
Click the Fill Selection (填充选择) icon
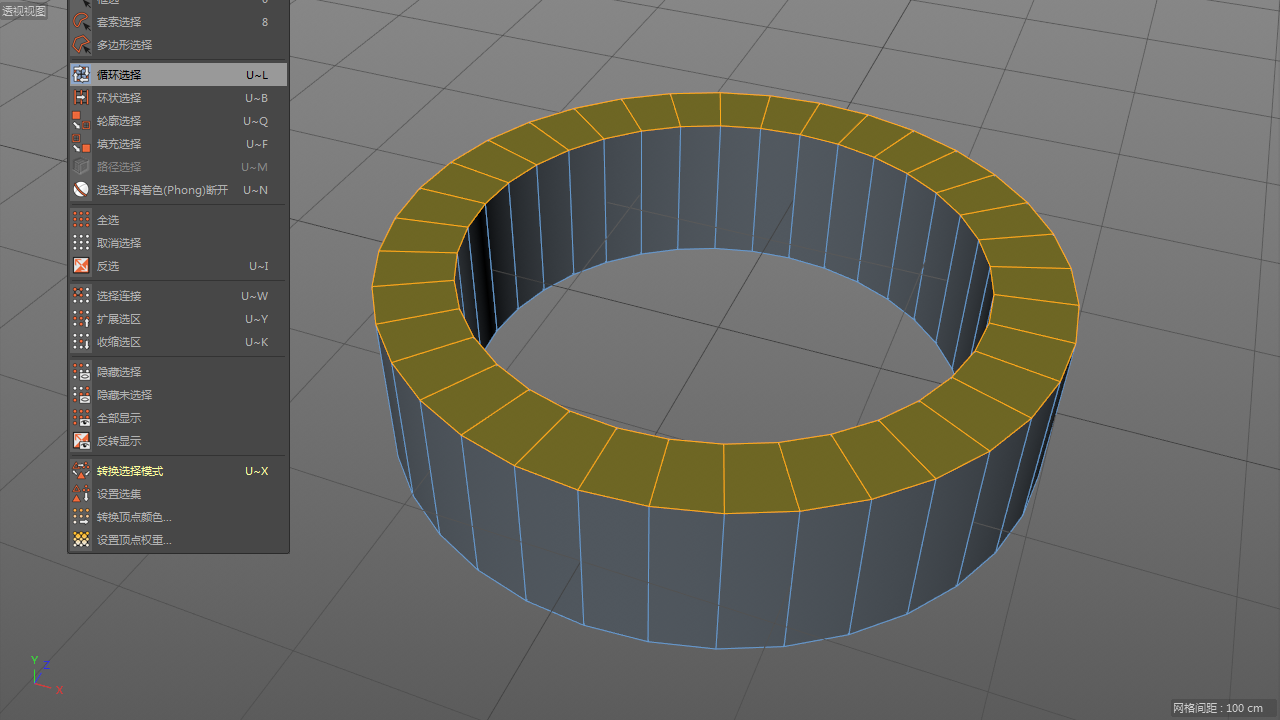[x=81, y=143]
